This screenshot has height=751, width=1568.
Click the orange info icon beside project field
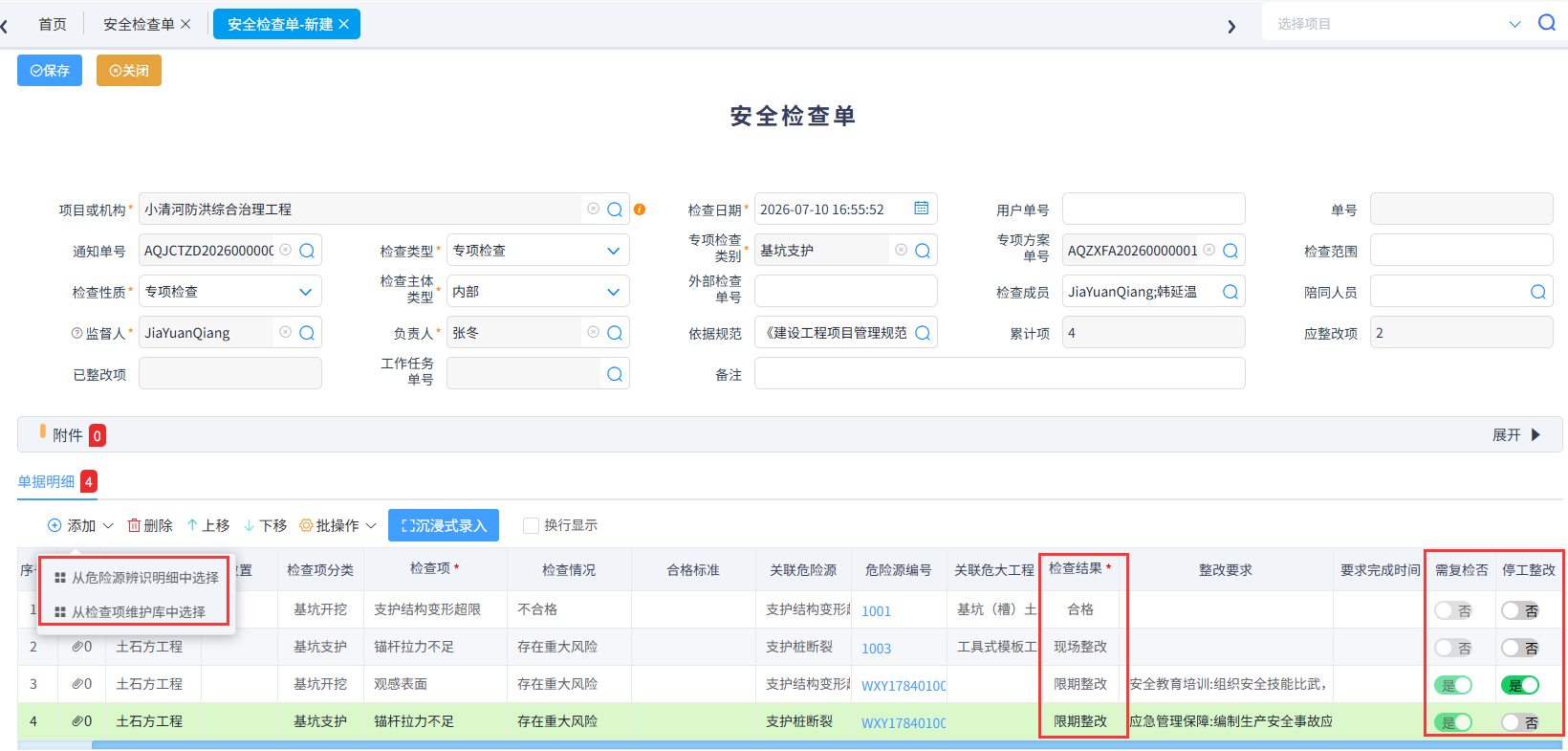[640, 210]
